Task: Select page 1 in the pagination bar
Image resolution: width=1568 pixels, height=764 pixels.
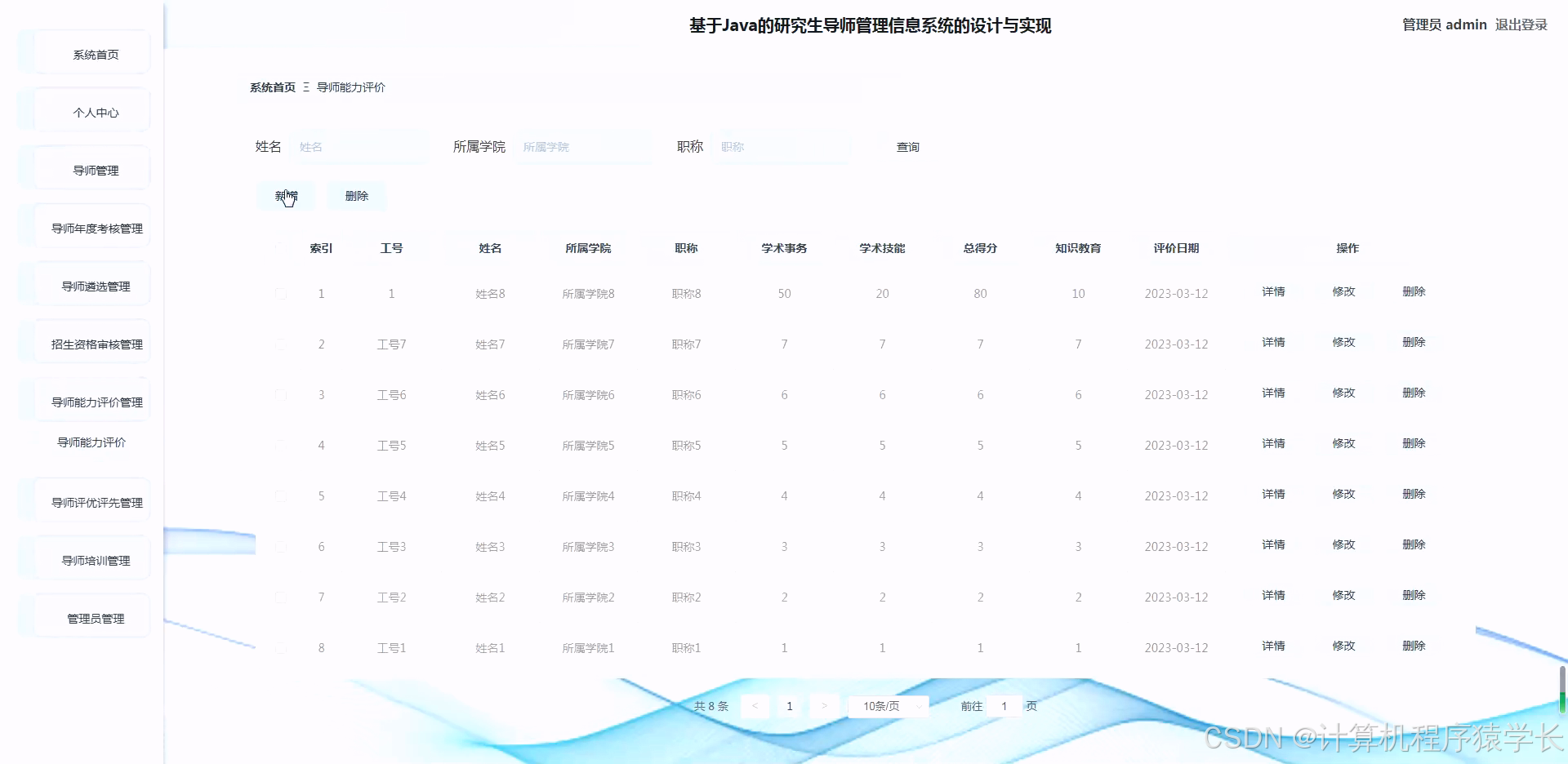Action: (x=789, y=706)
